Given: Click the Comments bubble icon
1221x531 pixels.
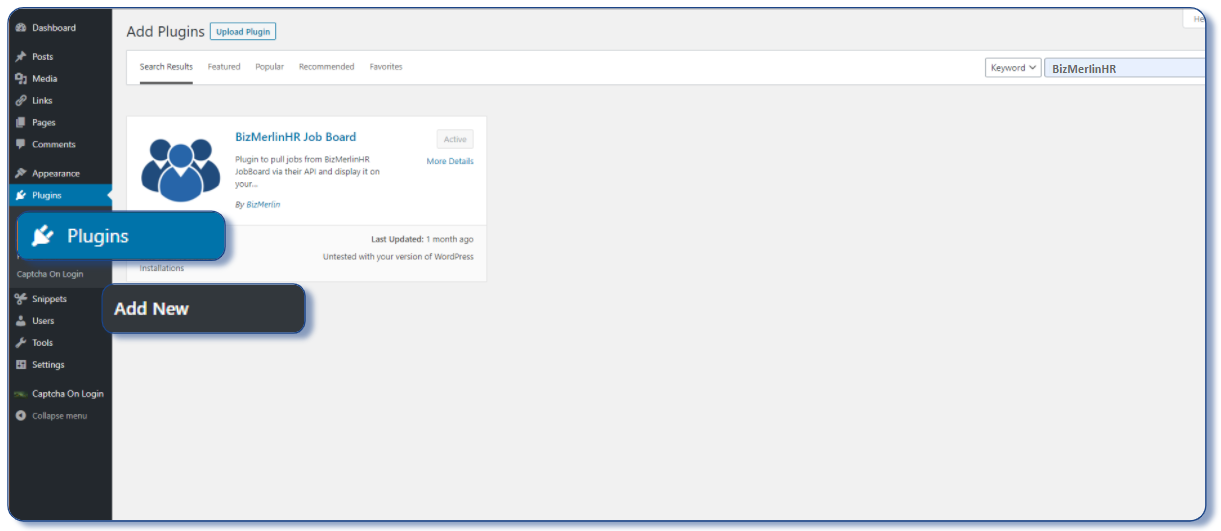Looking at the screenshot, I should [x=21, y=145].
